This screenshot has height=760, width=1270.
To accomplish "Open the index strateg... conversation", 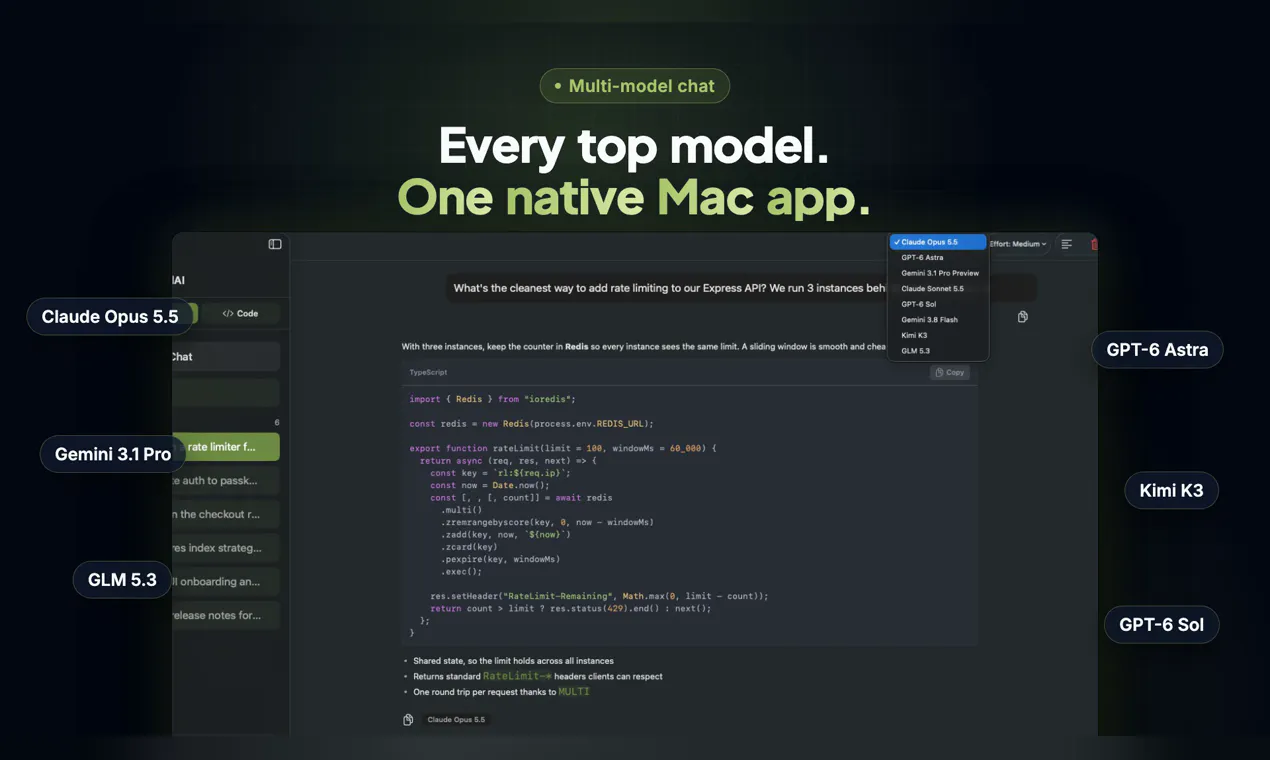I will point(226,548).
